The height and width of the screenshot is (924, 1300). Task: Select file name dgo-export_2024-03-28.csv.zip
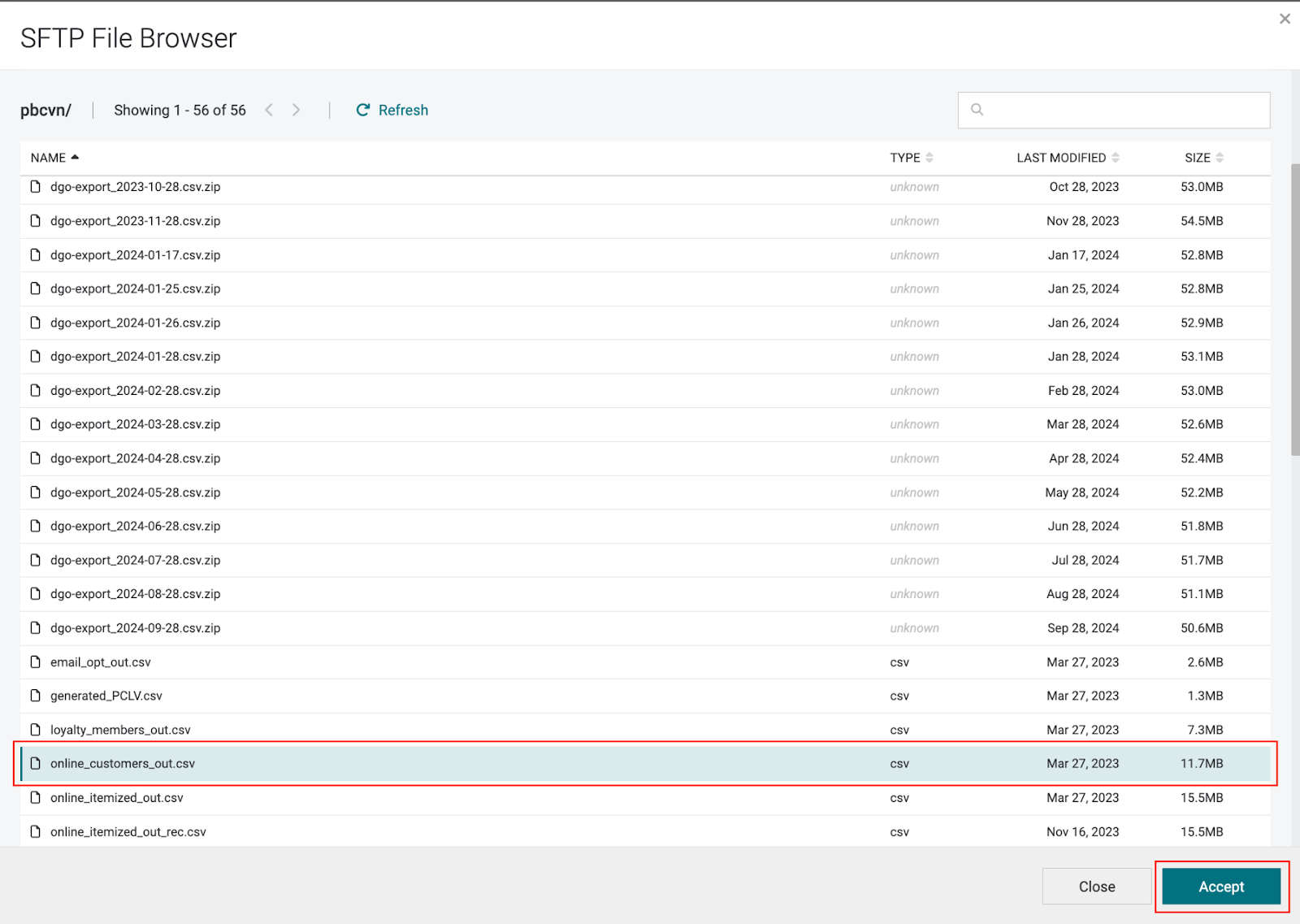coord(136,424)
